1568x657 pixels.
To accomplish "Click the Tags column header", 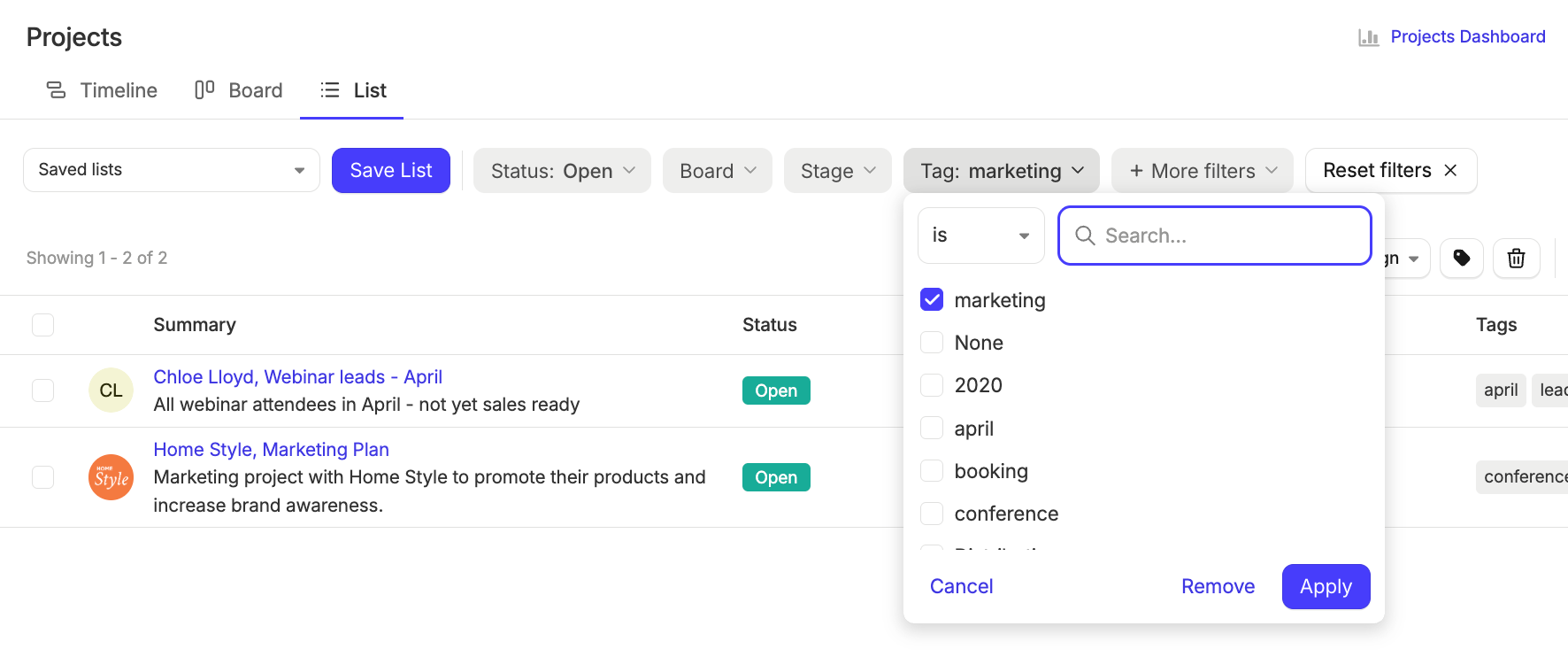I will (x=1496, y=325).
